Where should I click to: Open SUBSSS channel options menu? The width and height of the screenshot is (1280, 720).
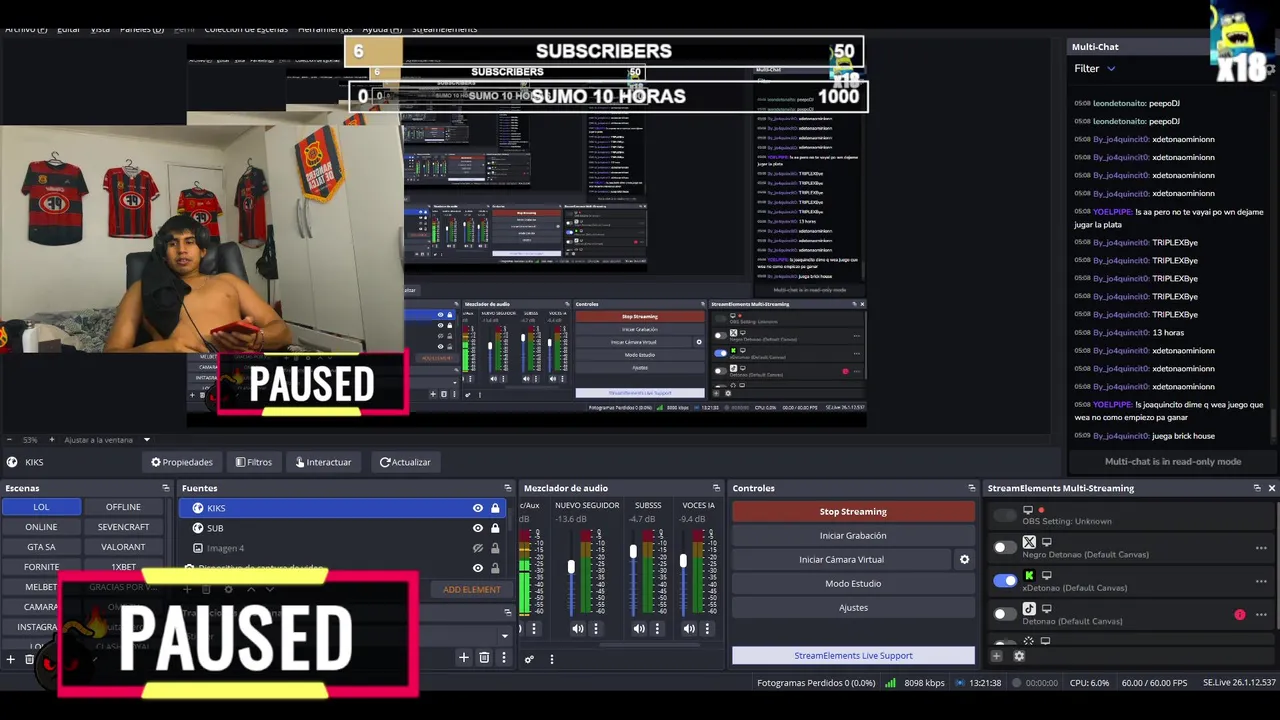657,629
